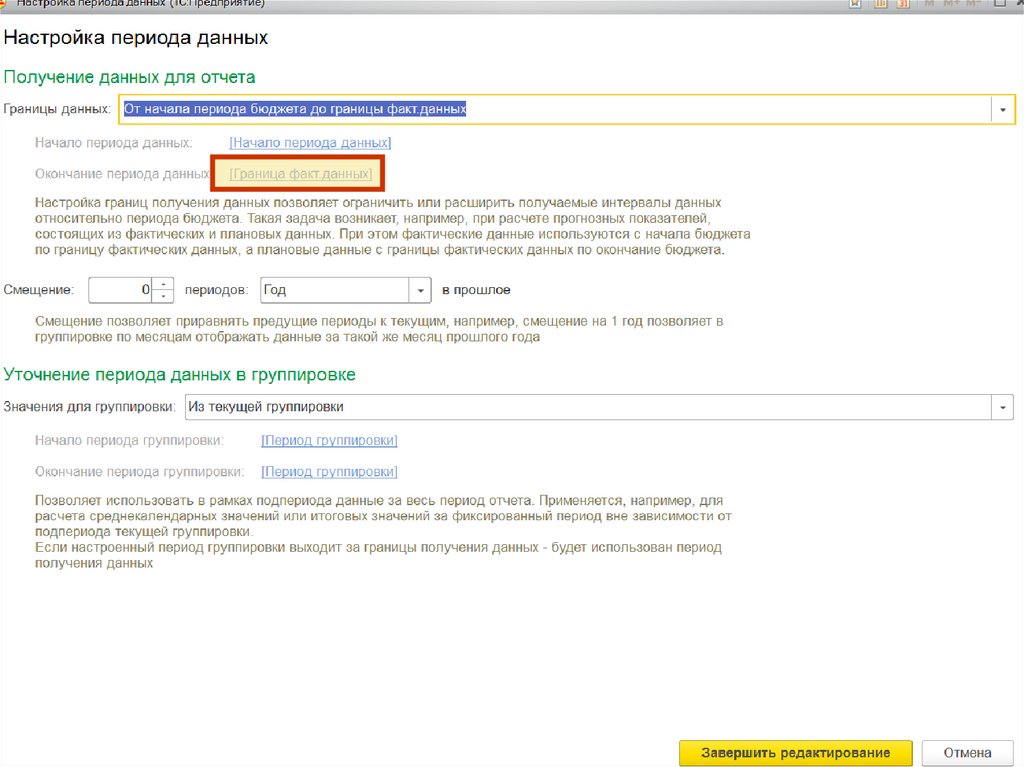Click the Окончание периода данных label
Viewport: 1024px width, 767px height.
(x=123, y=174)
